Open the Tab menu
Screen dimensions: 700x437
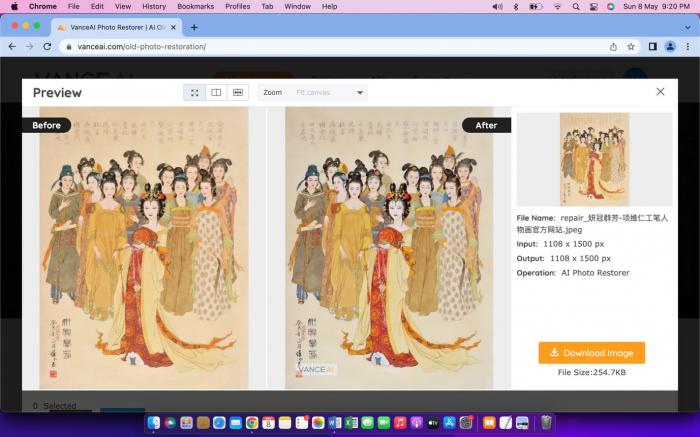pyautogui.click(x=267, y=6)
